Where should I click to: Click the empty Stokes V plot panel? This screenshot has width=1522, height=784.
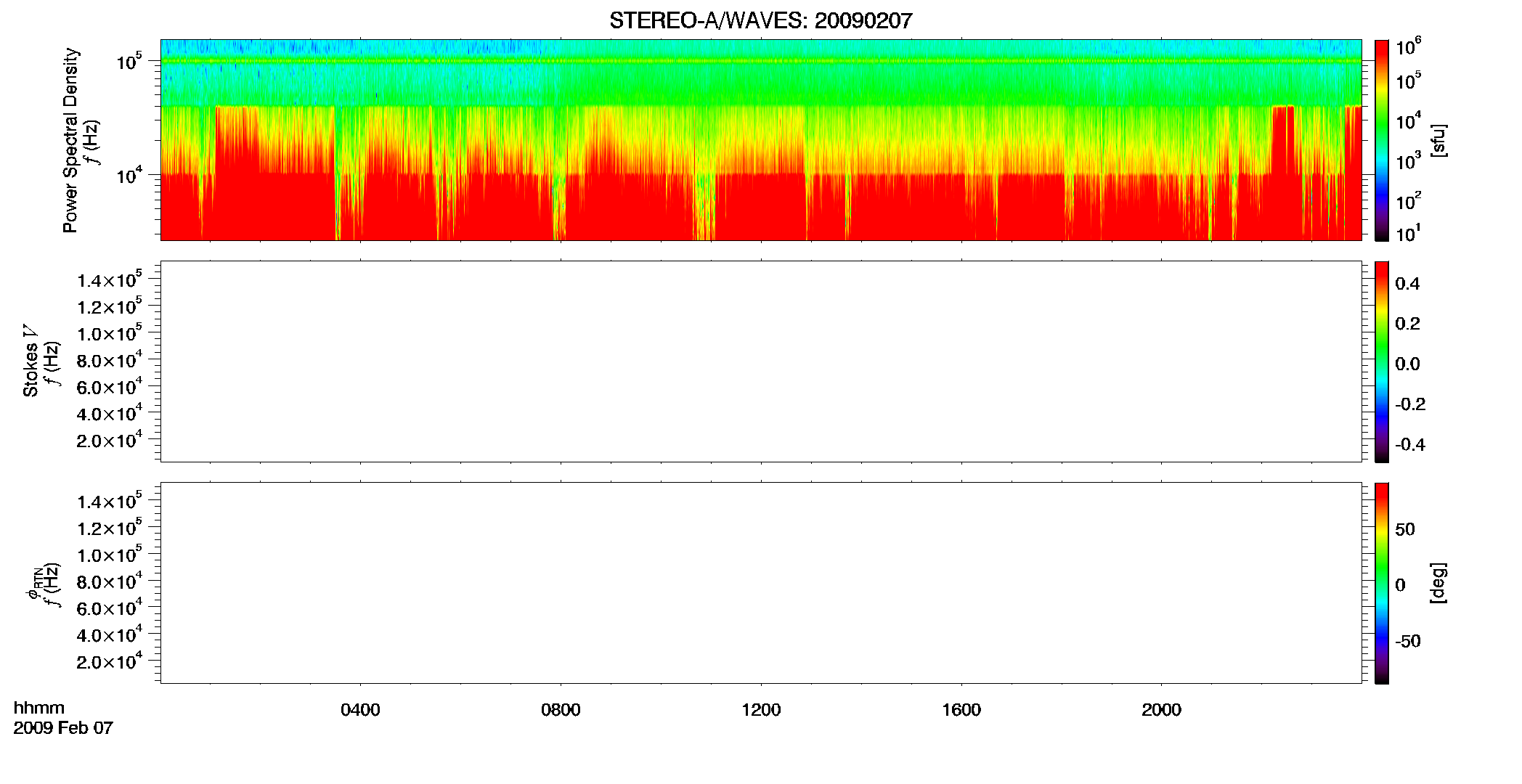pos(761,362)
